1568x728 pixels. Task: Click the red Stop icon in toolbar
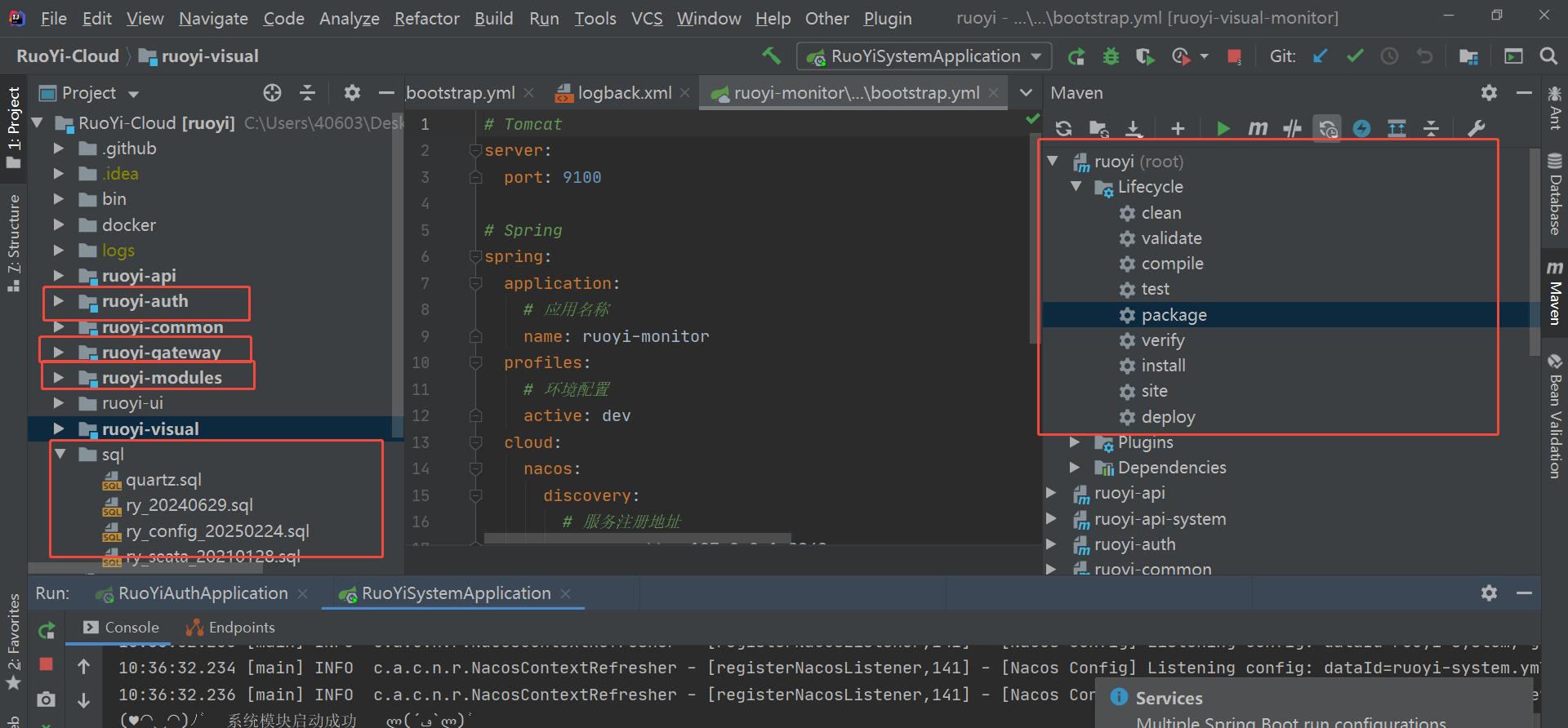(1234, 56)
